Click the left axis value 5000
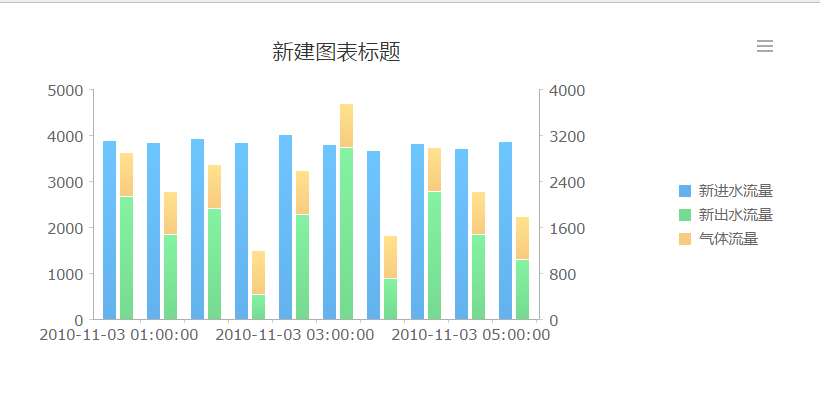This screenshot has width=820, height=397. [x=65, y=91]
